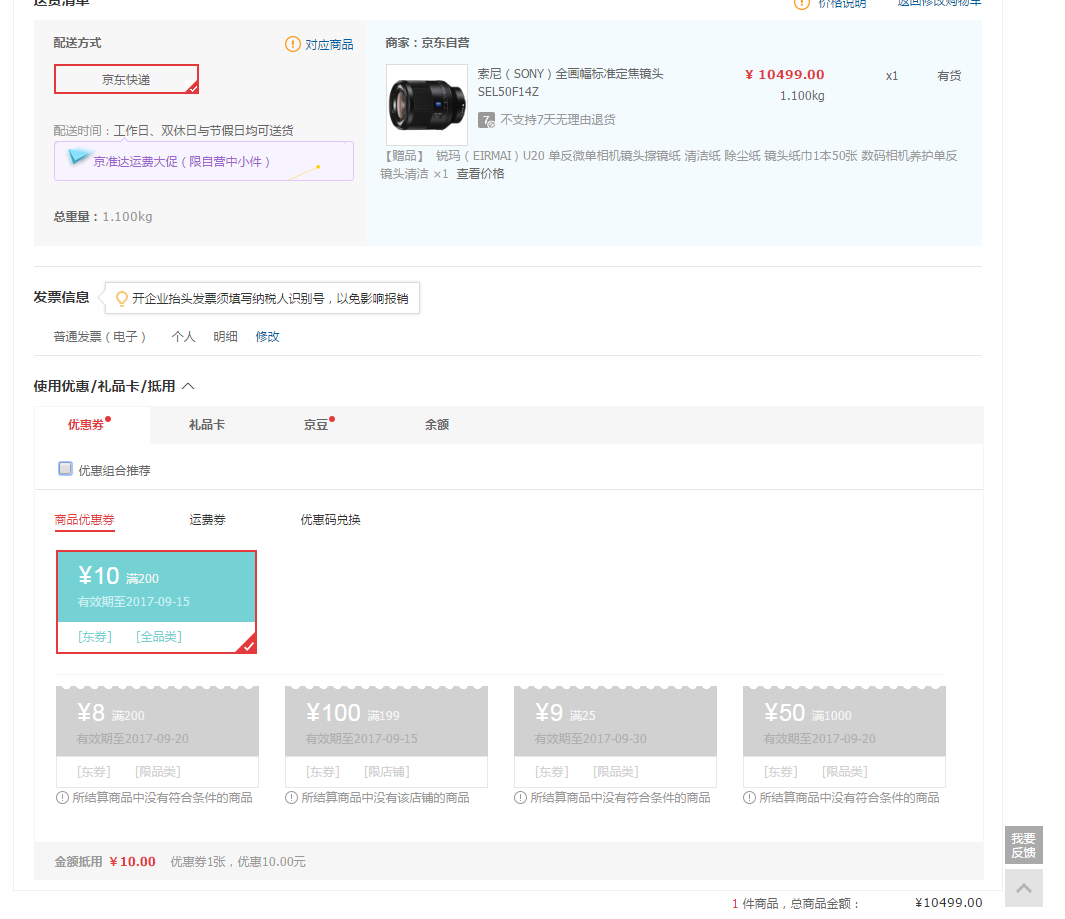Click the 总商品金额 ¥10499.00 total
This screenshot has width=1065, height=919.
tap(948, 903)
